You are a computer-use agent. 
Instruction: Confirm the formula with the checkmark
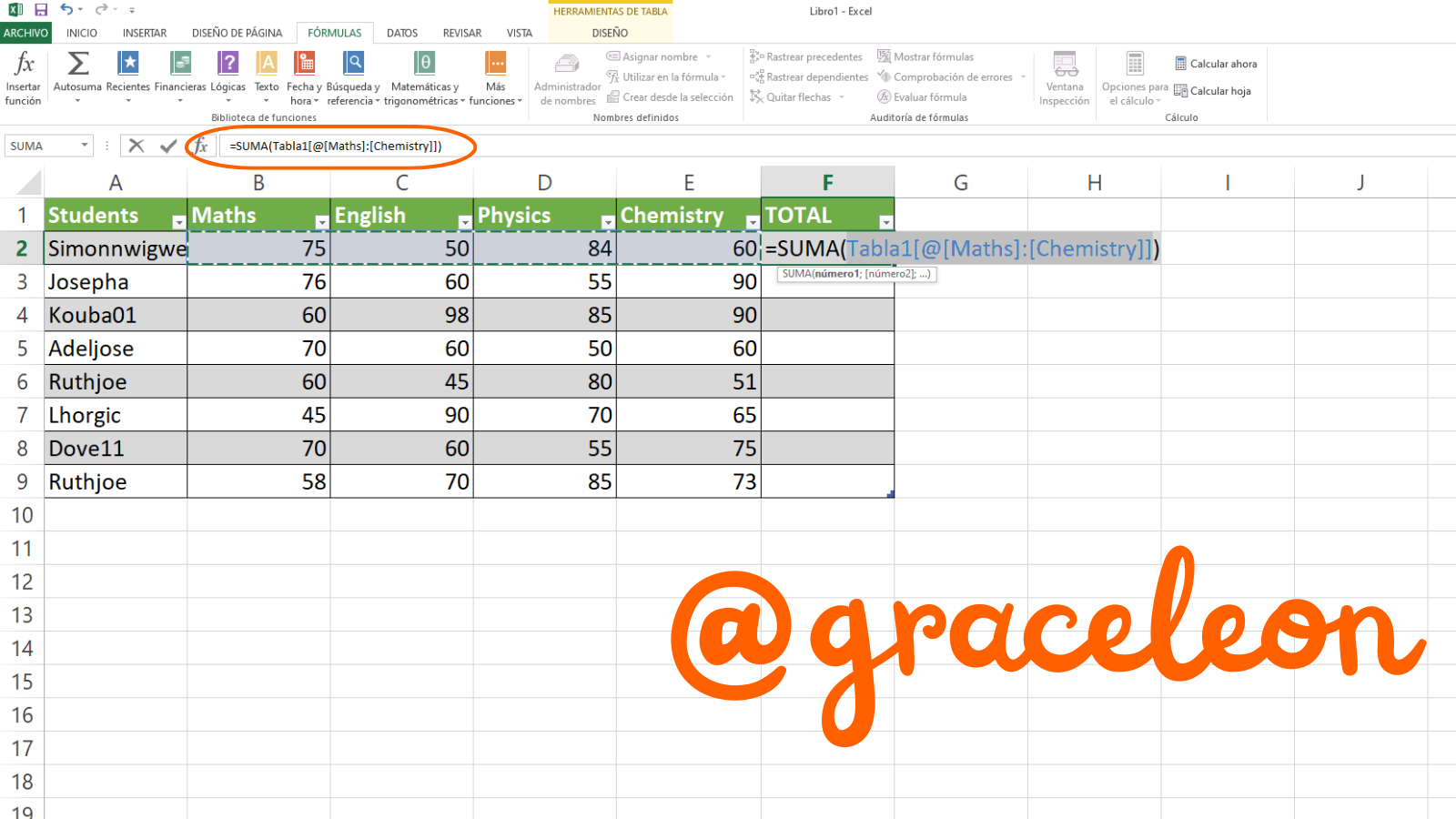click(x=168, y=146)
